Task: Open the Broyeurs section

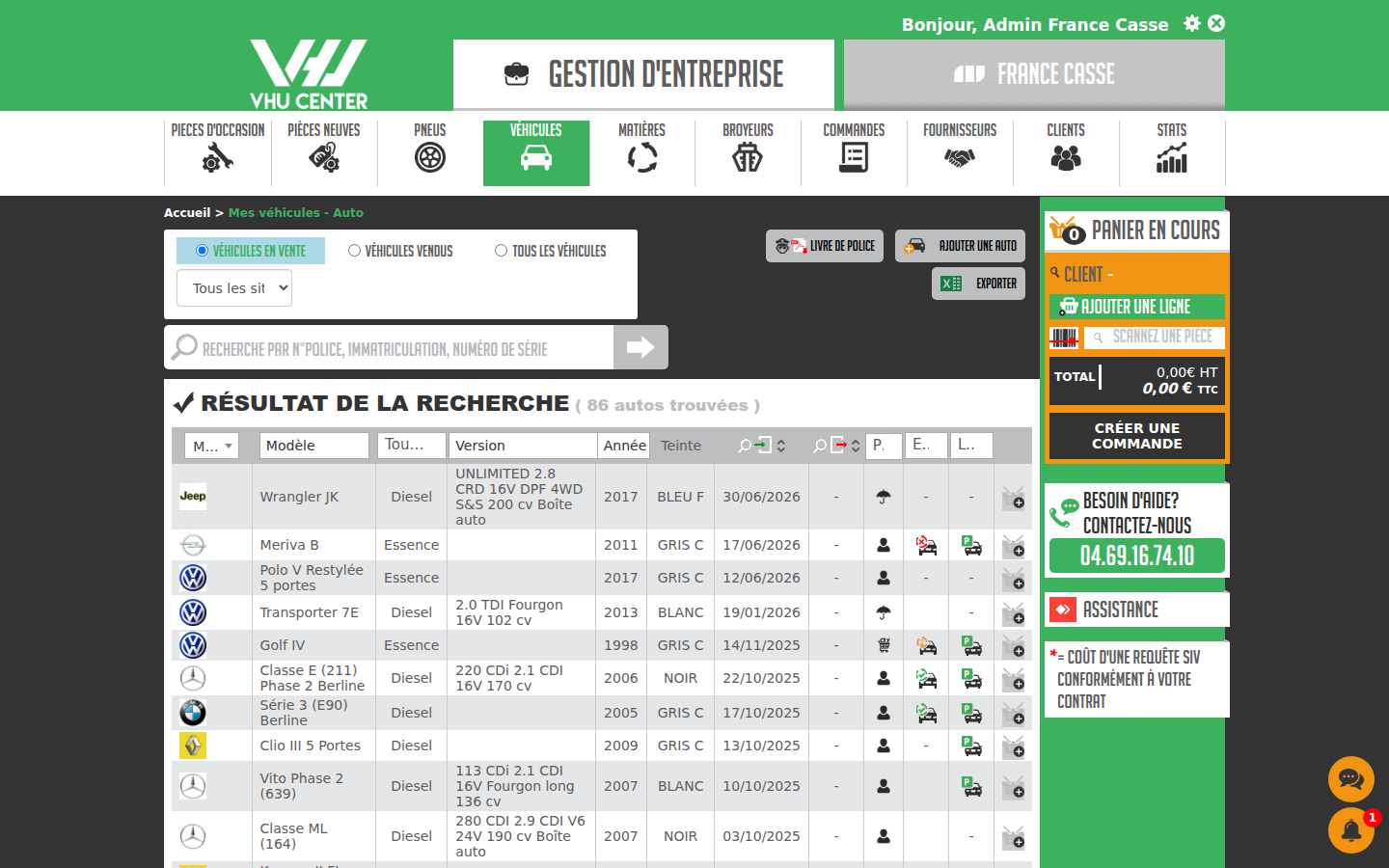Action: pyautogui.click(x=749, y=151)
